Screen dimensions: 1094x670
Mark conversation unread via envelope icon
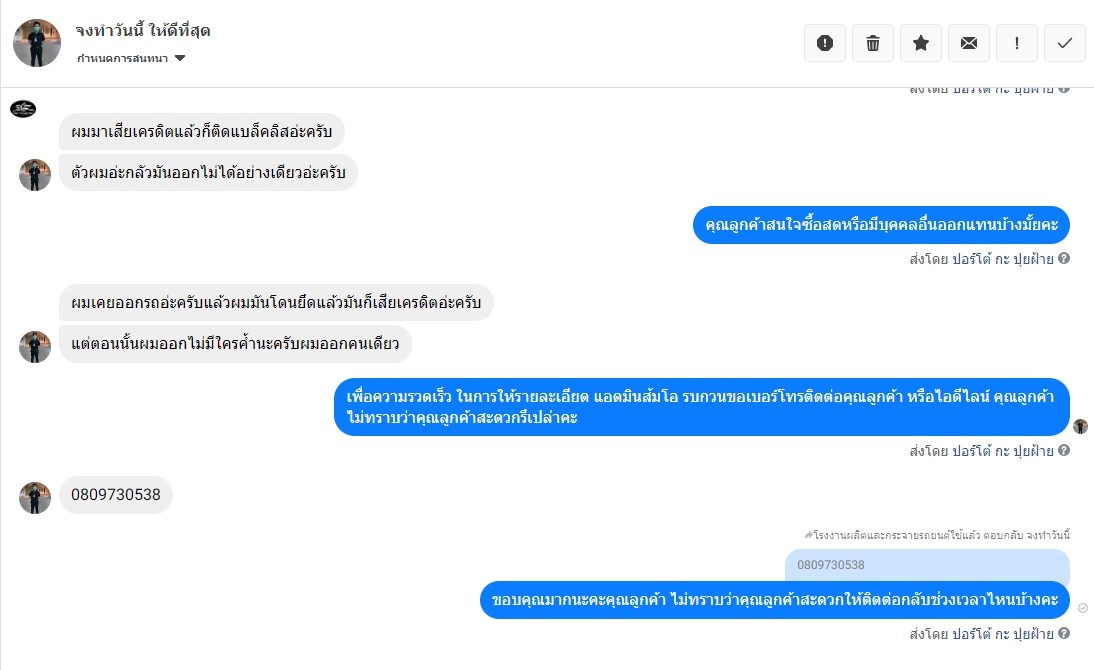coord(969,43)
